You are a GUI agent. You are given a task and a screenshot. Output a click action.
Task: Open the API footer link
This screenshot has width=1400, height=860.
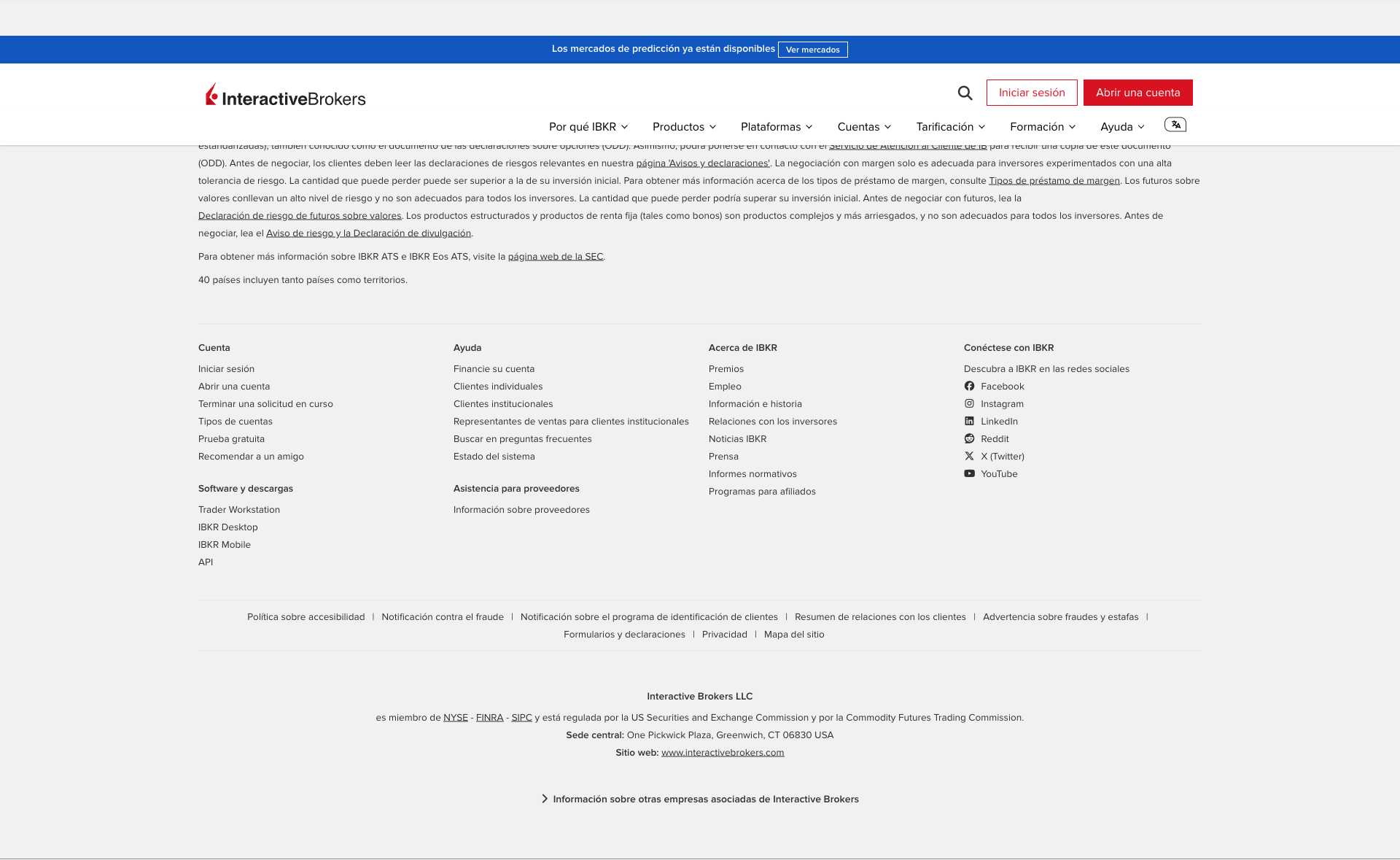pyautogui.click(x=206, y=562)
